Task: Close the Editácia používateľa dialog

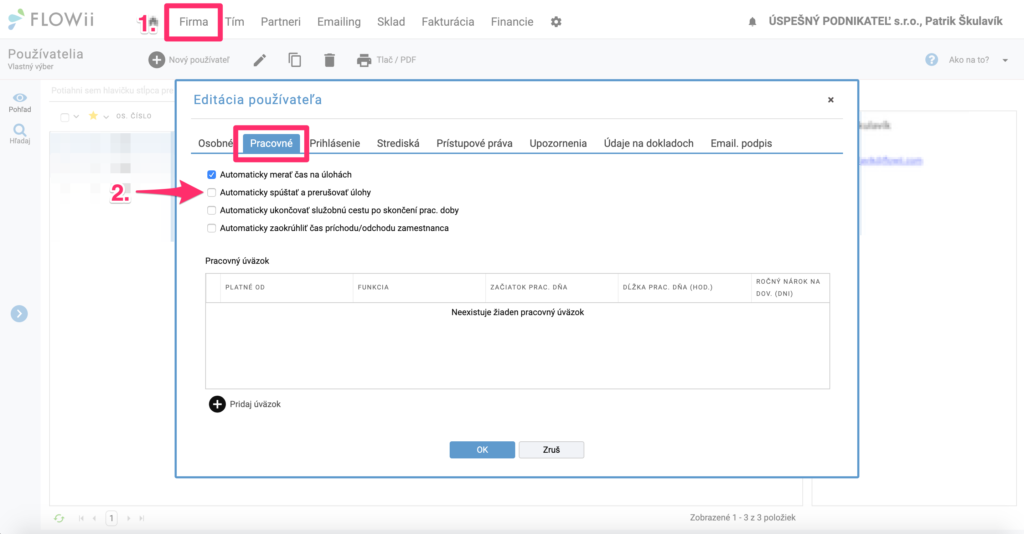Action: [x=831, y=100]
